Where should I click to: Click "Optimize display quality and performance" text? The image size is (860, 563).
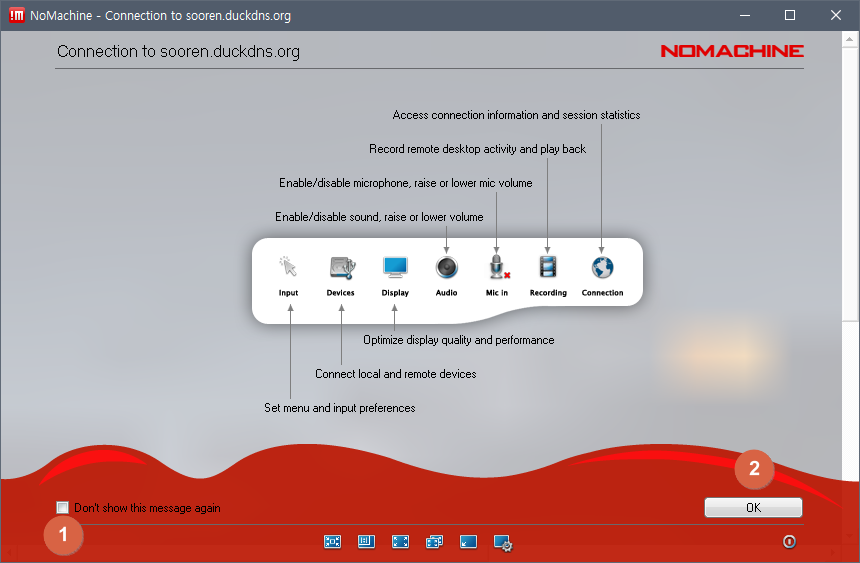coord(459,340)
